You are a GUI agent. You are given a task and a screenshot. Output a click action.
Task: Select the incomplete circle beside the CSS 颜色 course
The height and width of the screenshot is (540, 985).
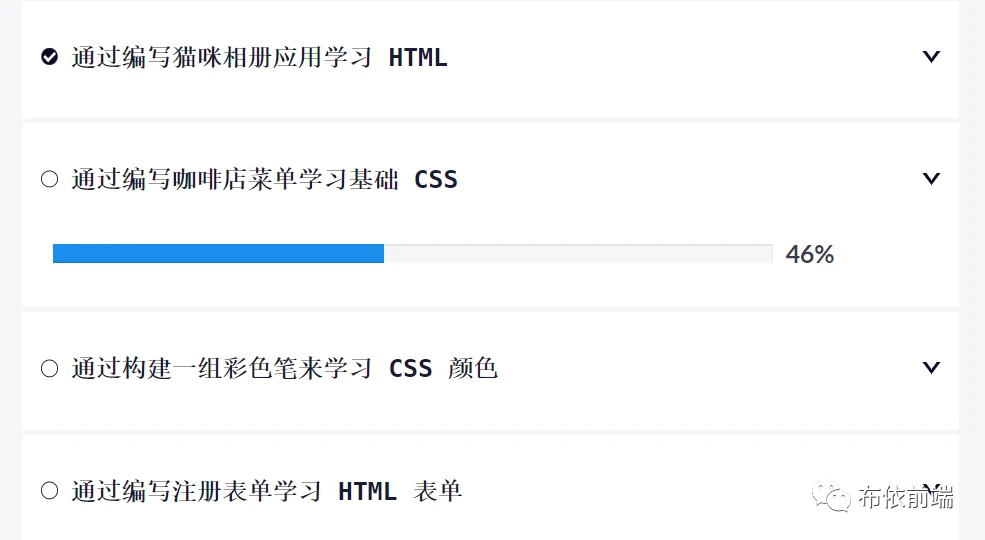point(49,369)
